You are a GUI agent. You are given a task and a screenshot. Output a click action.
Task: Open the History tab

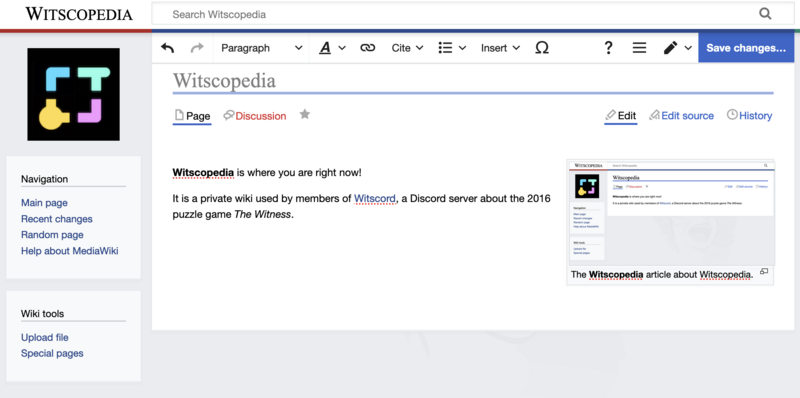click(749, 116)
